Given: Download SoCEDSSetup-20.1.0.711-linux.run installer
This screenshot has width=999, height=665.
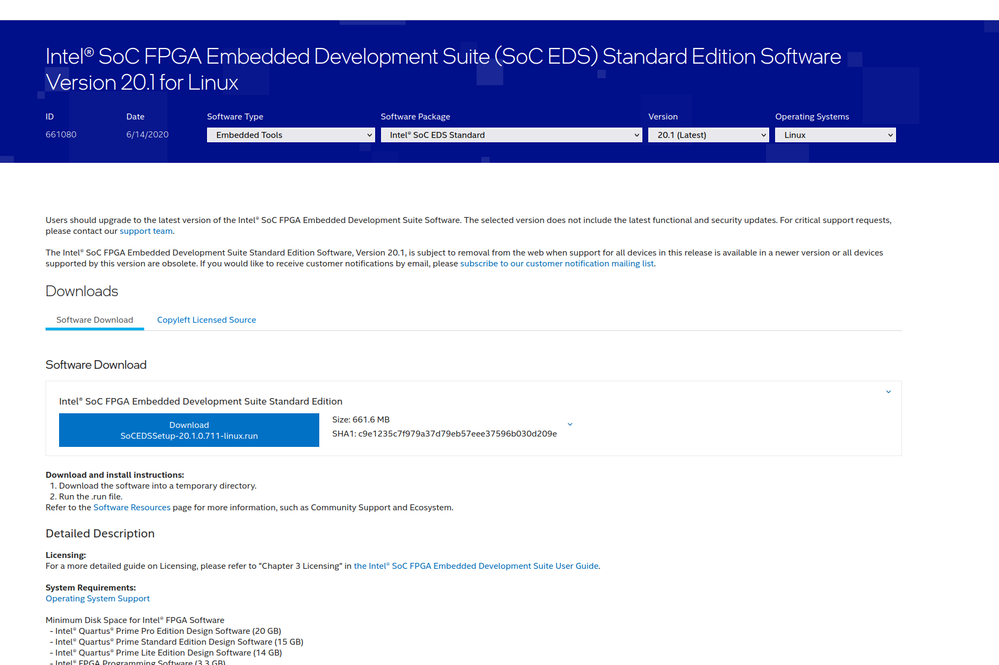Looking at the screenshot, I should (189, 431).
